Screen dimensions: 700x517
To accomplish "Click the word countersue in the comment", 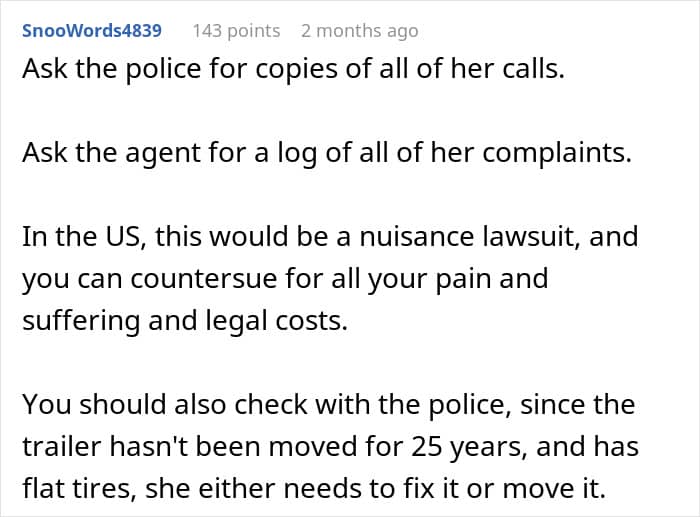I will 204,279.
